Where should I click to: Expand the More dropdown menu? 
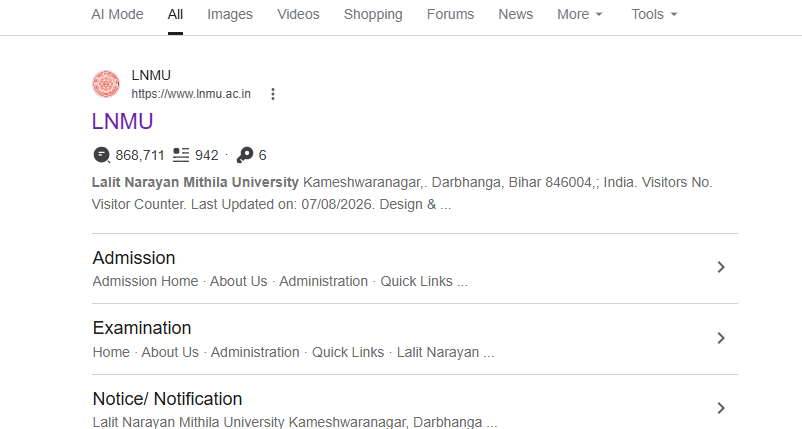coord(580,14)
